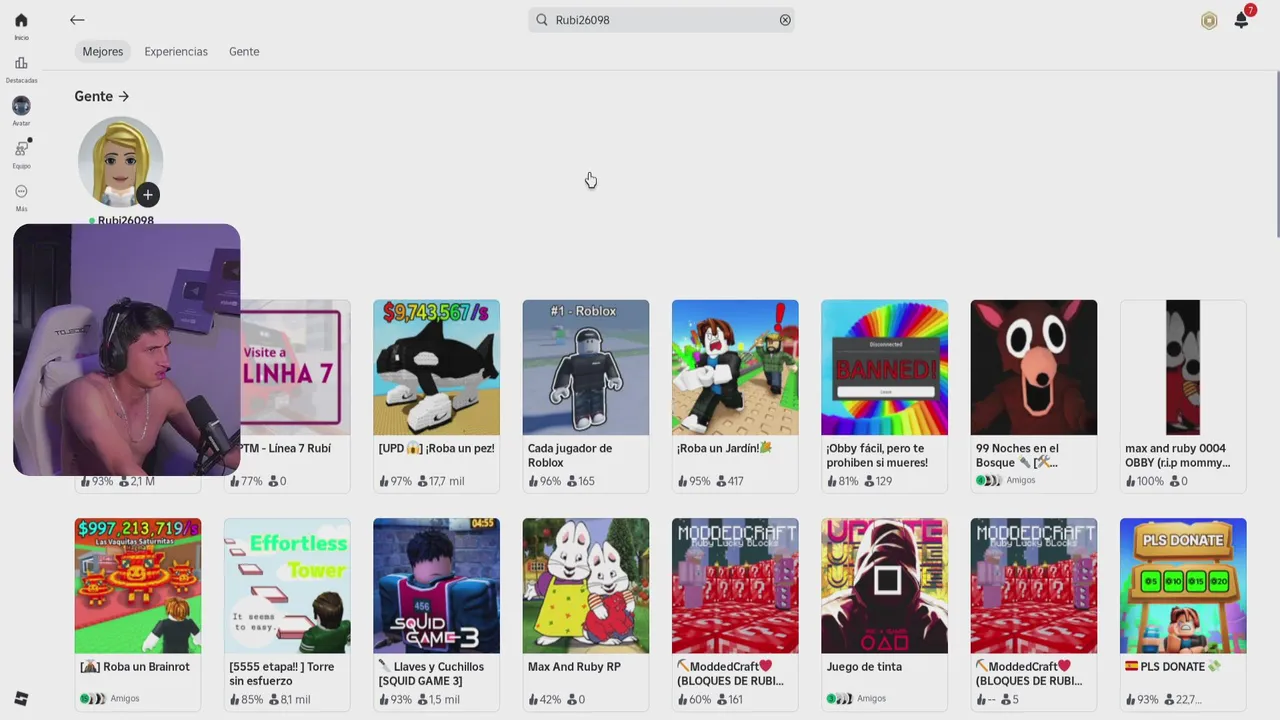The image size is (1280, 720).
Task: Clear the search text with the X icon
Action: [785, 20]
